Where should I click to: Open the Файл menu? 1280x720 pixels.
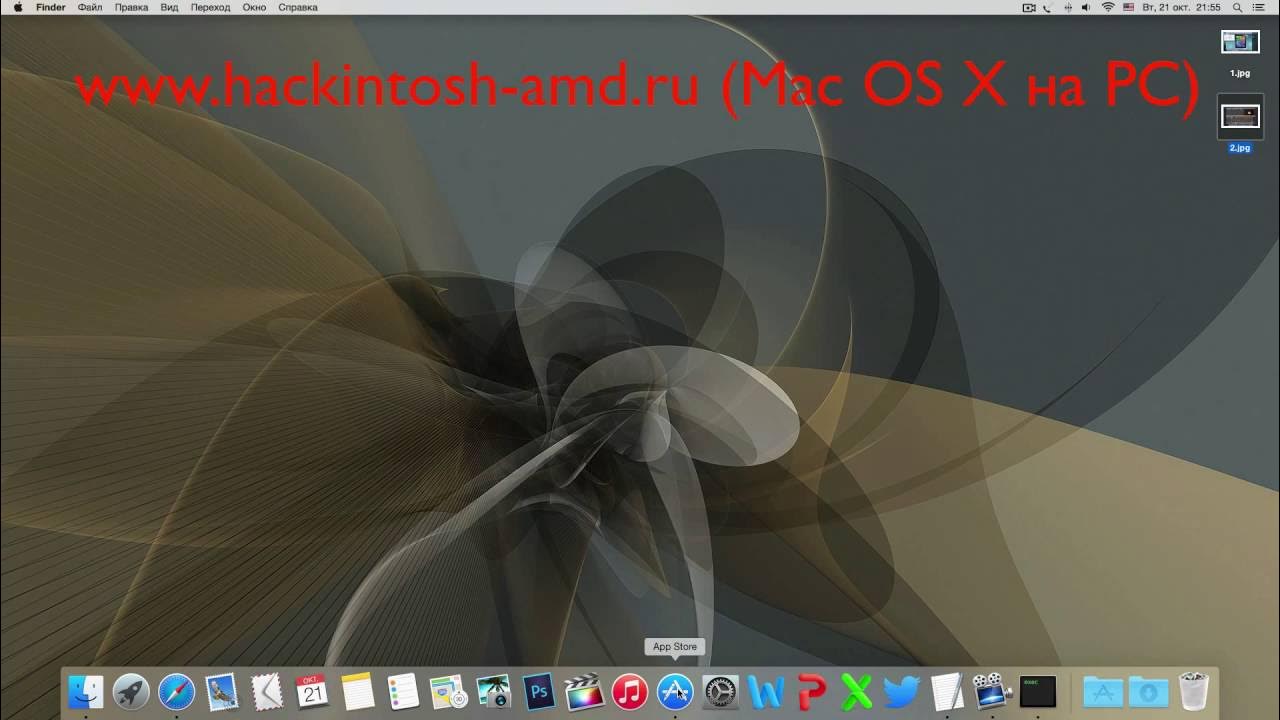point(90,7)
